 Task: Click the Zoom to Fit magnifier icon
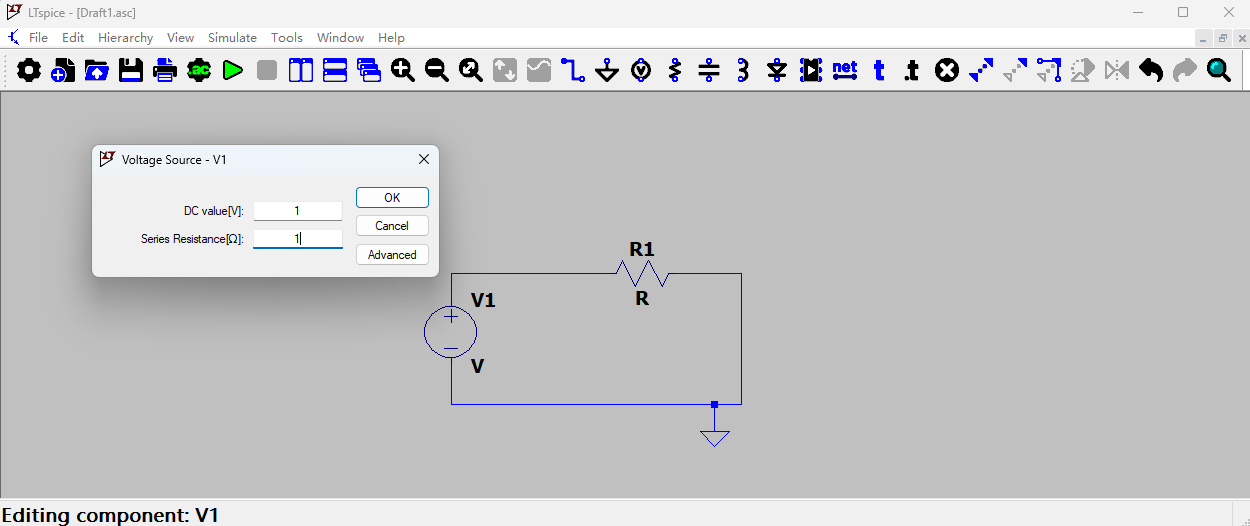471,70
